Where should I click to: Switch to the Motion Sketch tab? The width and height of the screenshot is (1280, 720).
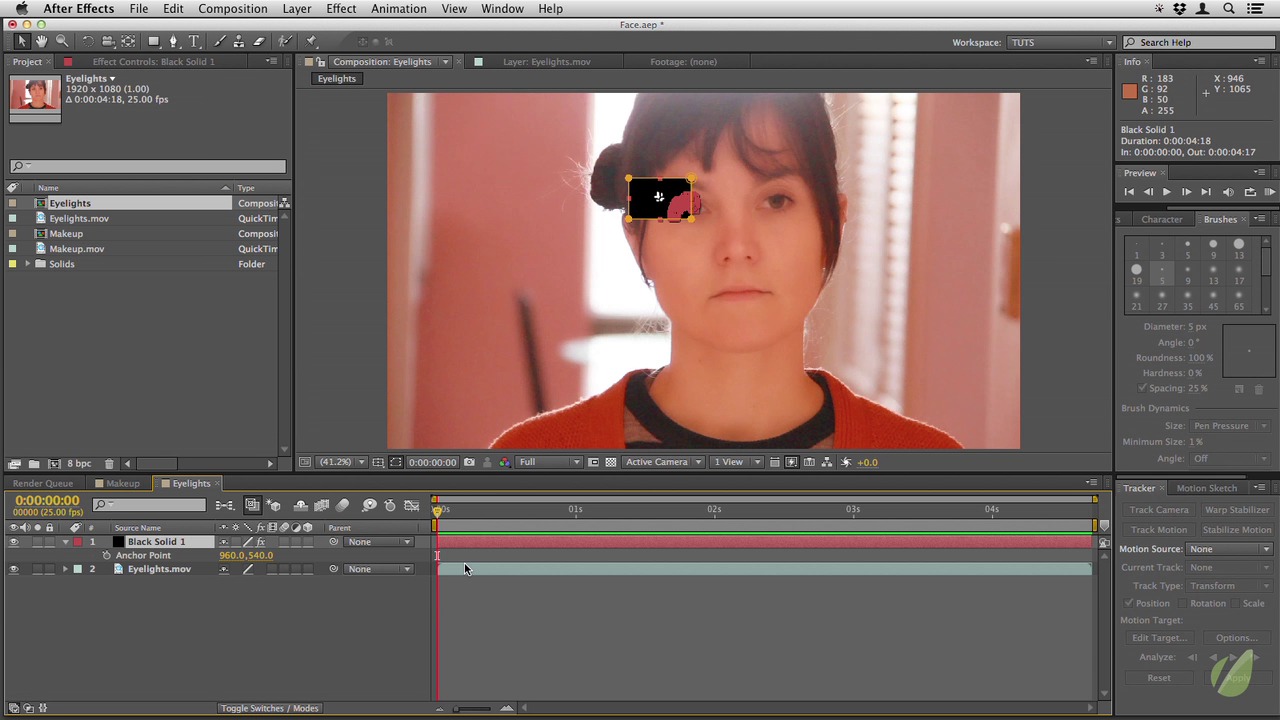[1206, 488]
